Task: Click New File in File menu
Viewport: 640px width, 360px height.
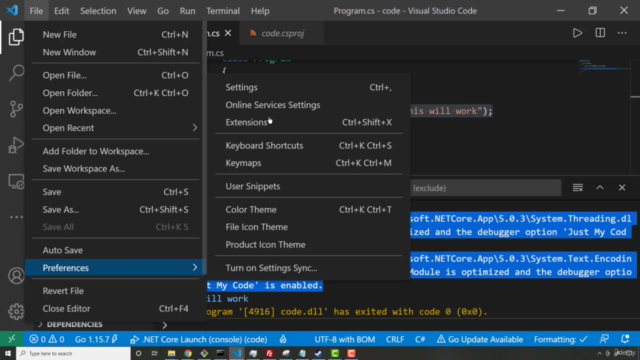Action: pyautogui.click(x=116, y=35)
